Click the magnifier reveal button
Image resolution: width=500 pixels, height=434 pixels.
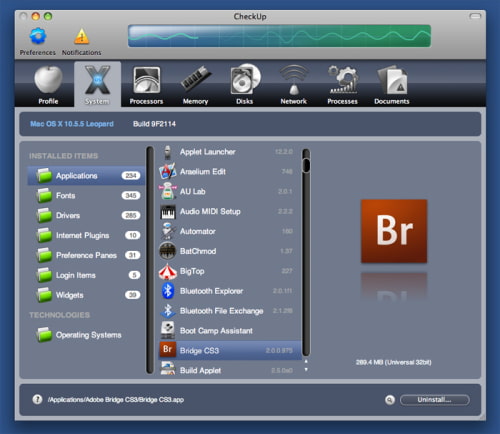[x=390, y=400]
